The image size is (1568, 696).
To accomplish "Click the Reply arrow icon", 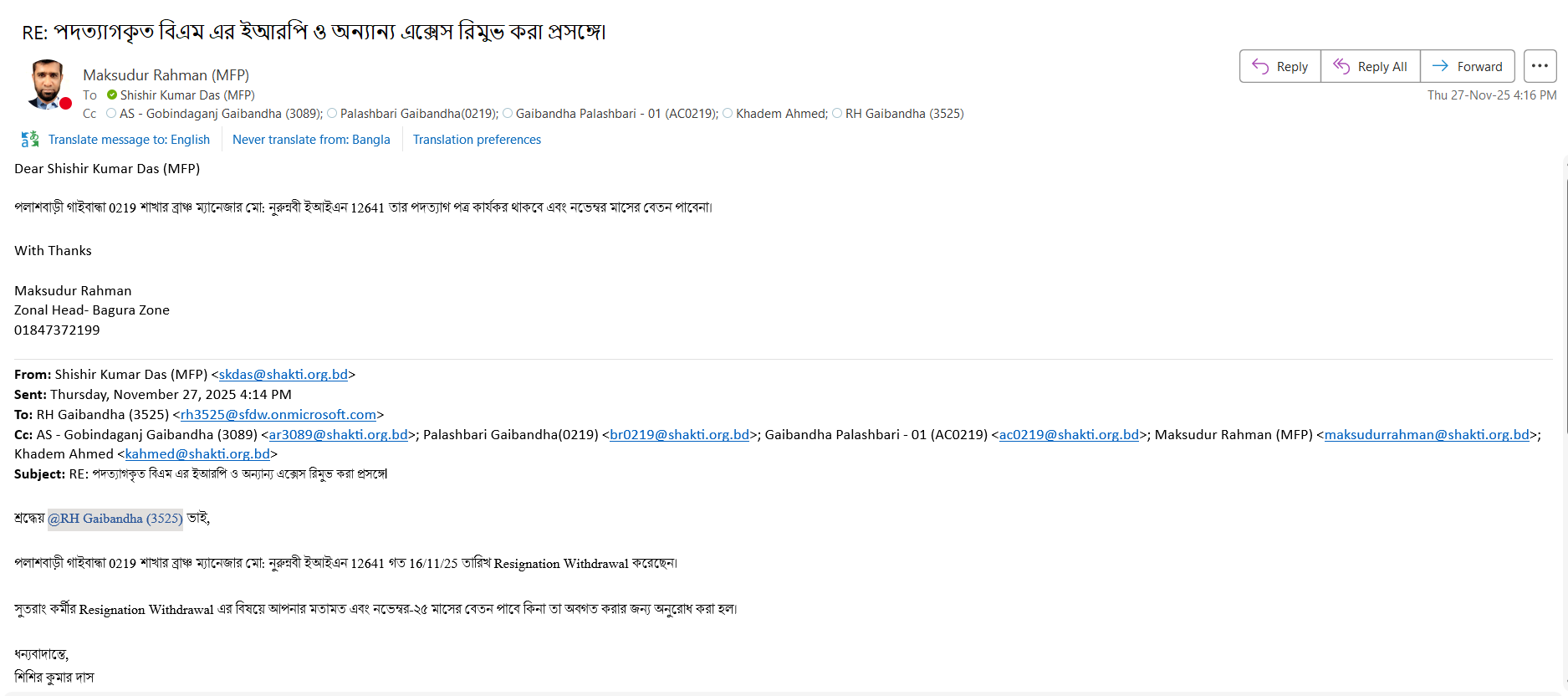I will 1260,66.
